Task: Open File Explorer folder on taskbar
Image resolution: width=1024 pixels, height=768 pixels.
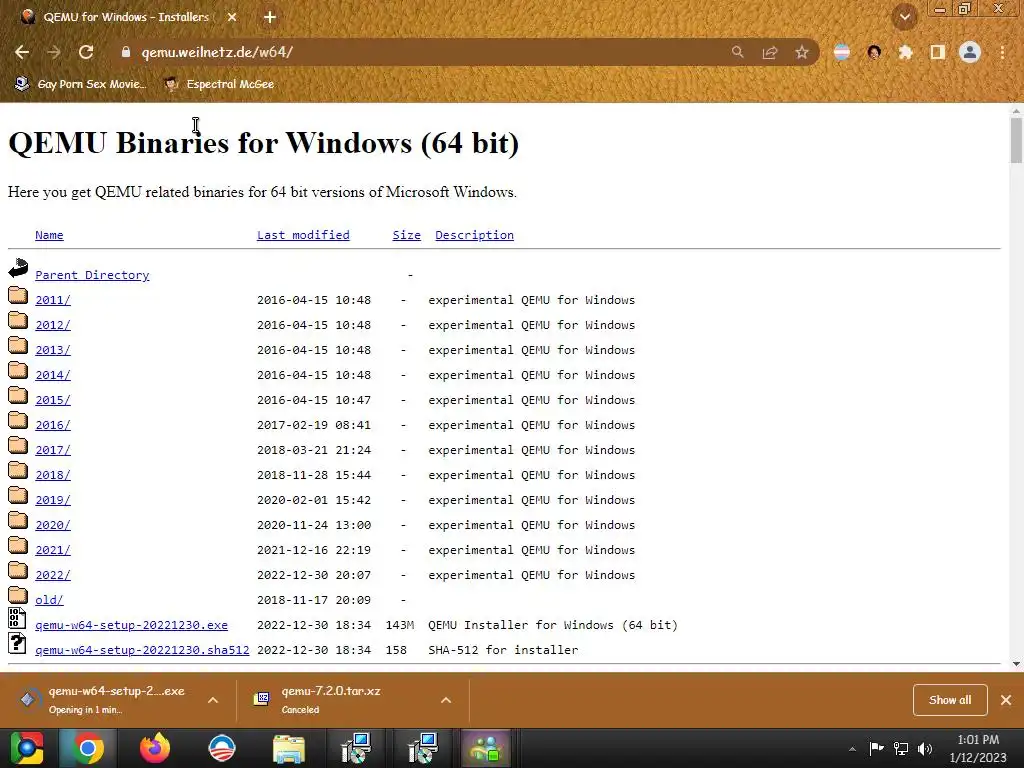Action: point(289,749)
